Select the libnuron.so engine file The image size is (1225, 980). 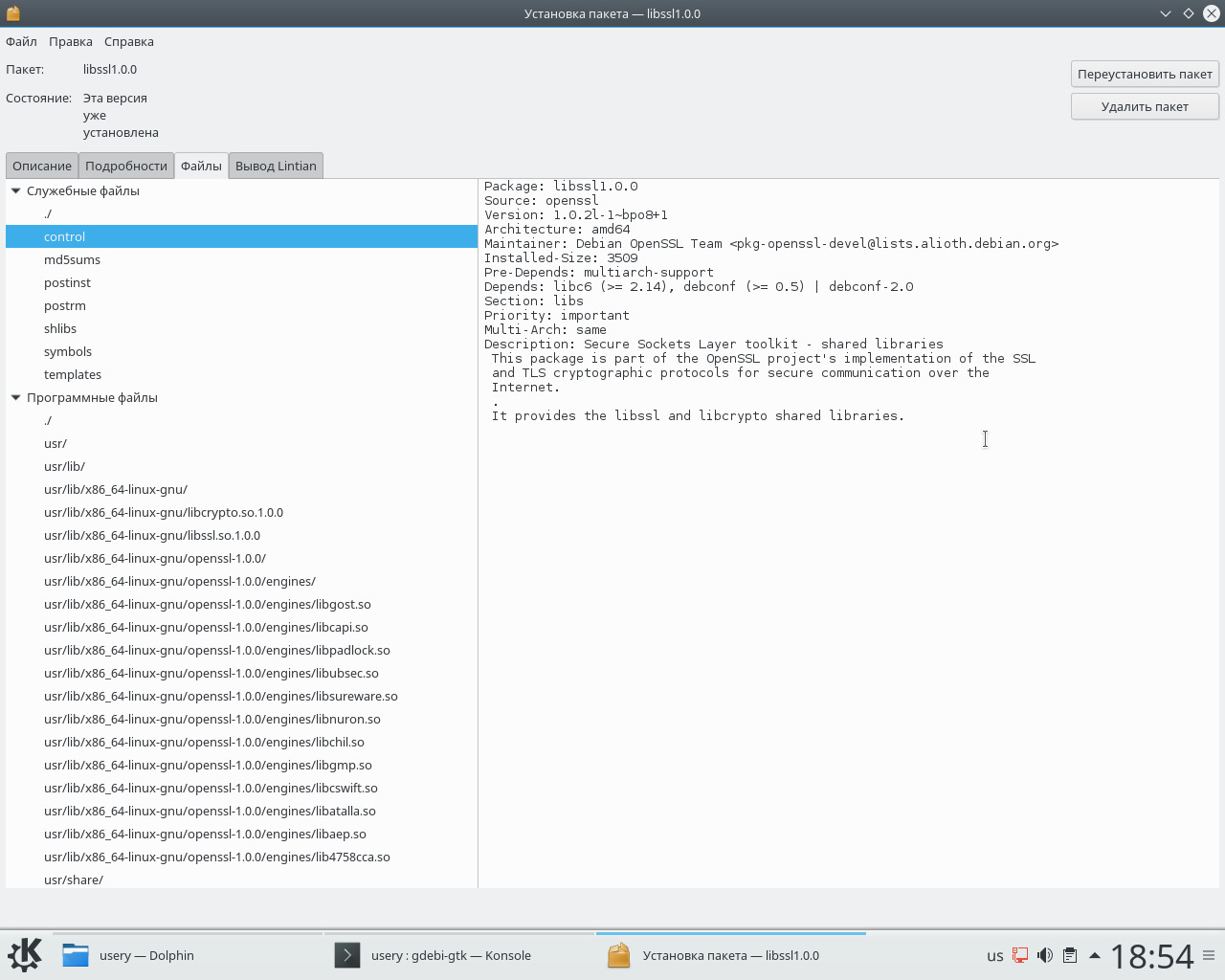click(241, 719)
